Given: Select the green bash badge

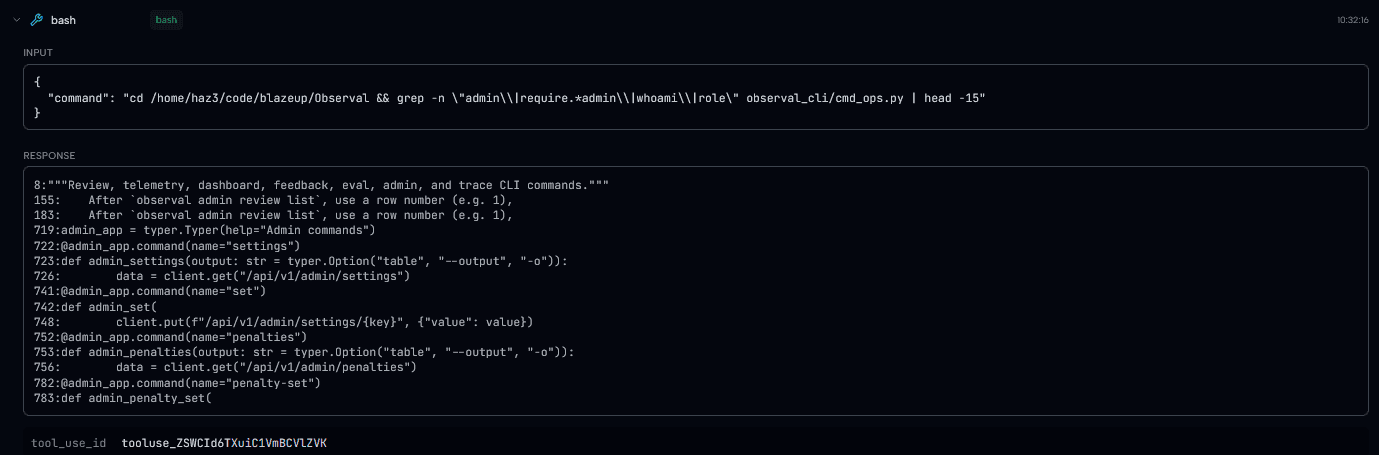Looking at the screenshot, I should pyautogui.click(x=166, y=20).
